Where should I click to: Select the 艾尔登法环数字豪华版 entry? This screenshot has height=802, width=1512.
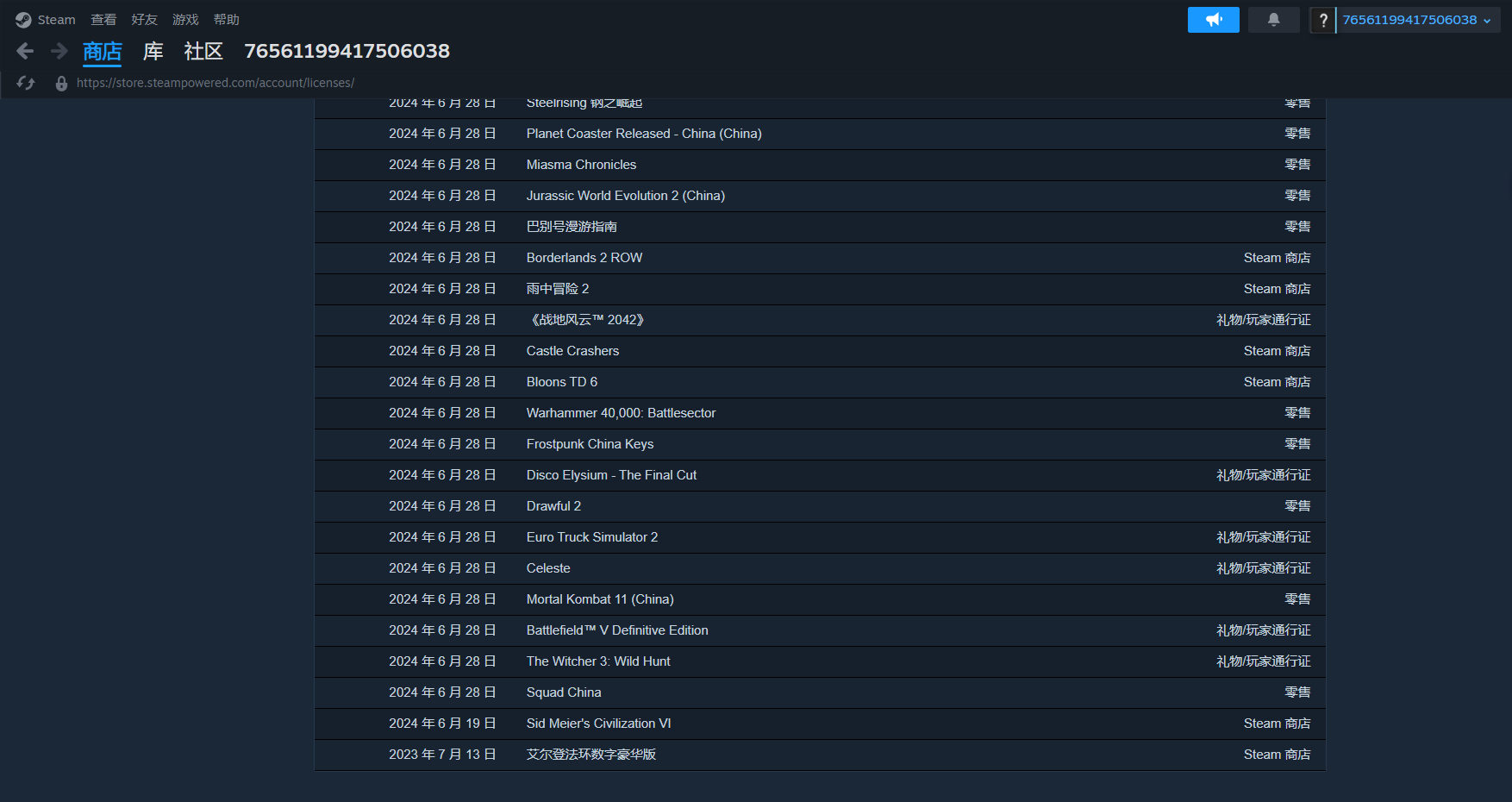pyautogui.click(x=820, y=755)
